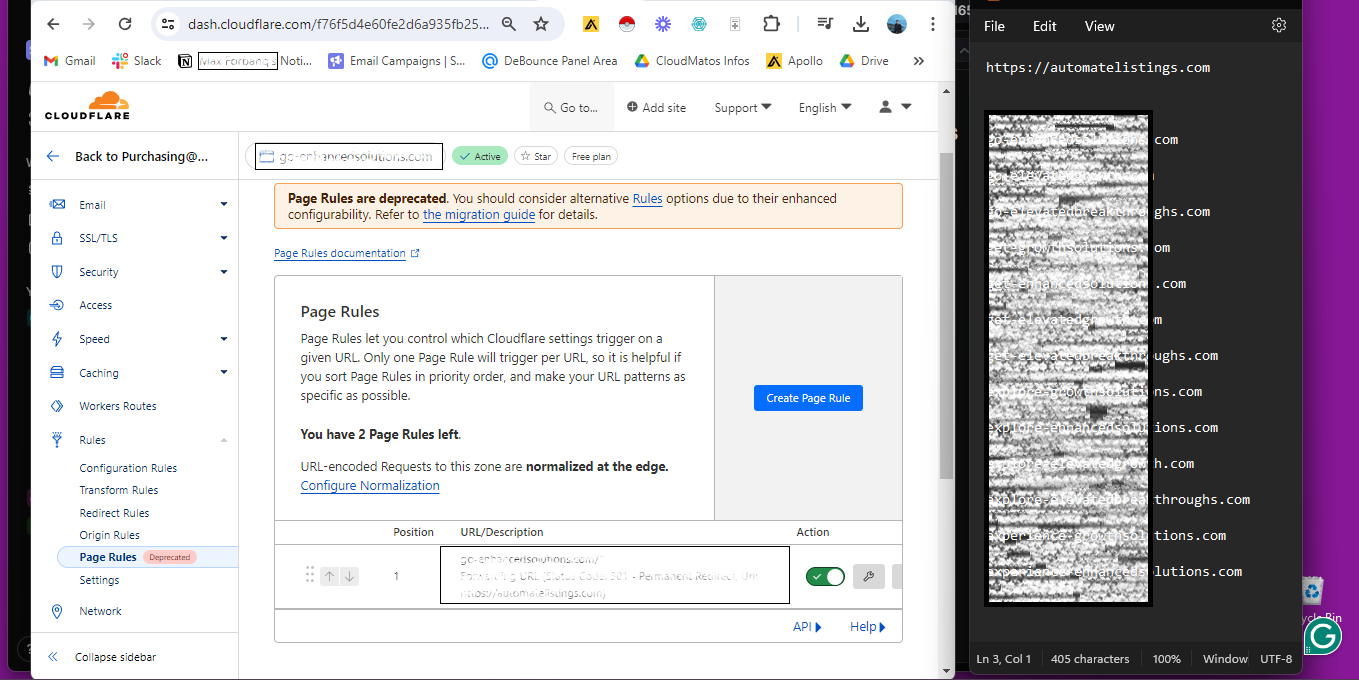Open the DeBounce Panel Area bookmark
Image resolution: width=1359 pixels, height=680 pixels.
click(550, 61)
